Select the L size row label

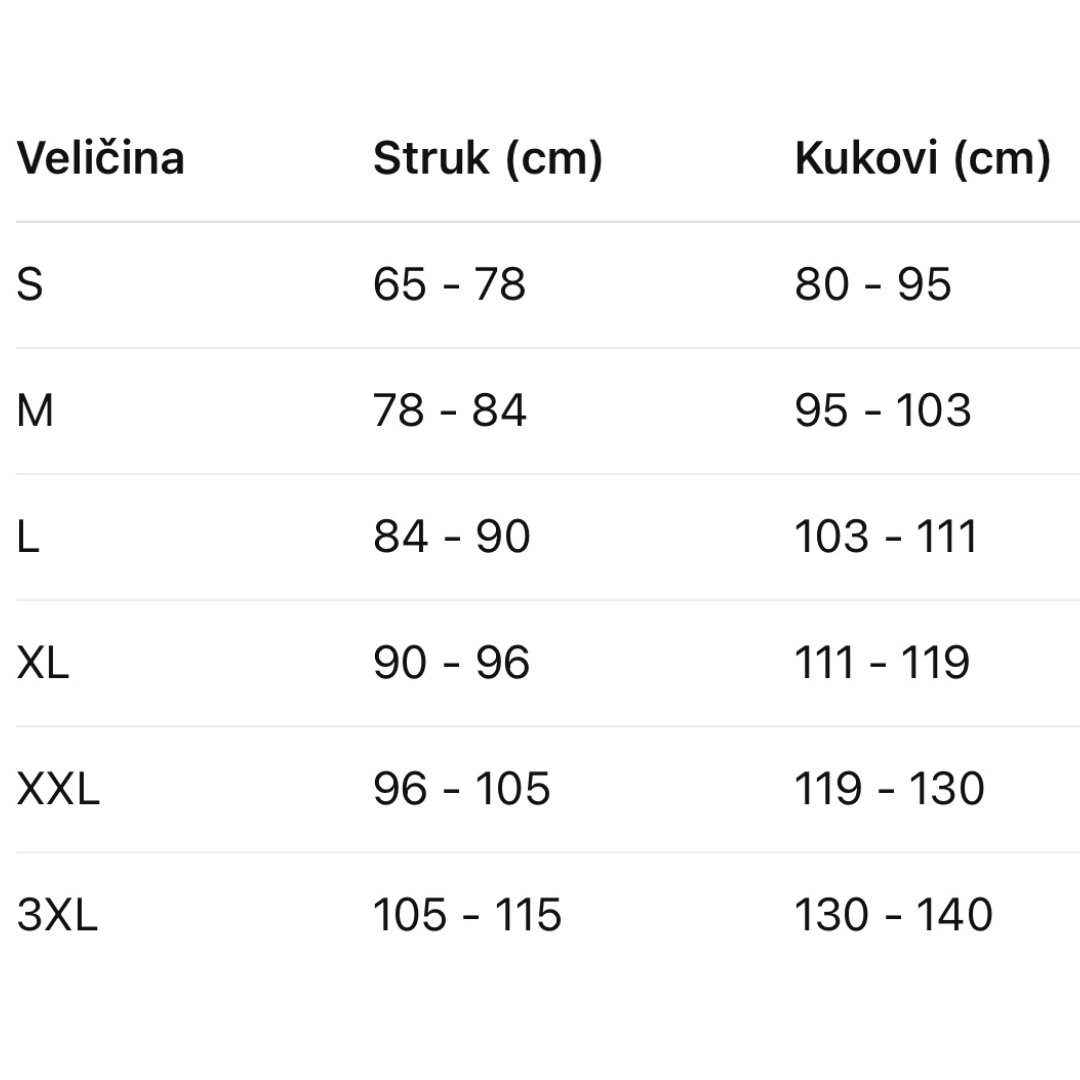[x=28, y=537]
